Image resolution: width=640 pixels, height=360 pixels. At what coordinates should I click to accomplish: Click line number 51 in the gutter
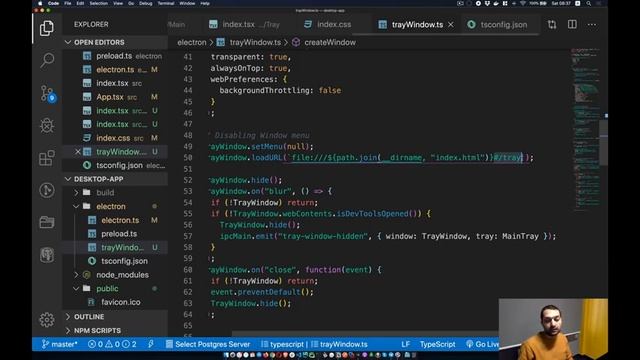coord(188,169)
